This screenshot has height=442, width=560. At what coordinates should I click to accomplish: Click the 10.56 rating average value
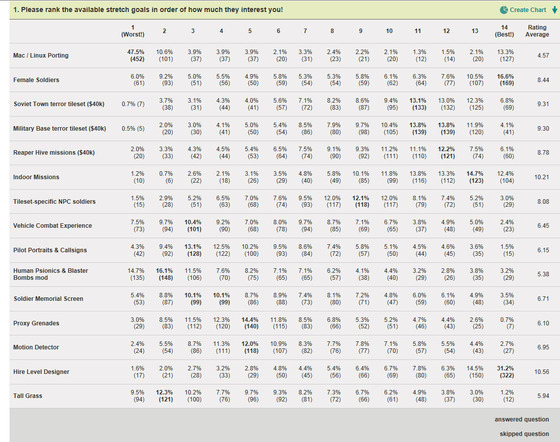541,372
